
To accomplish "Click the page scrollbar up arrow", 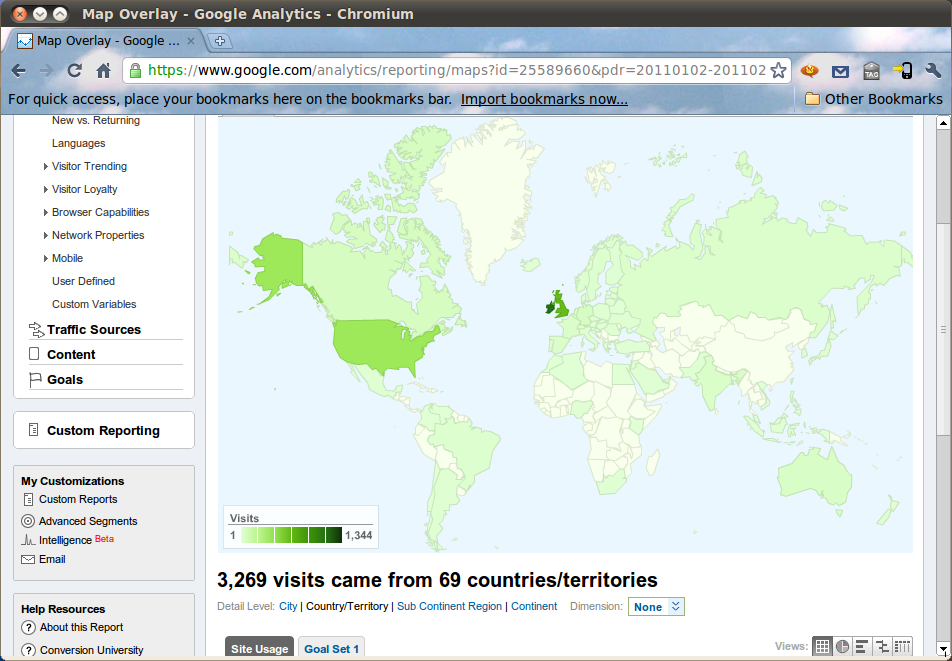I will pos(943,123).
